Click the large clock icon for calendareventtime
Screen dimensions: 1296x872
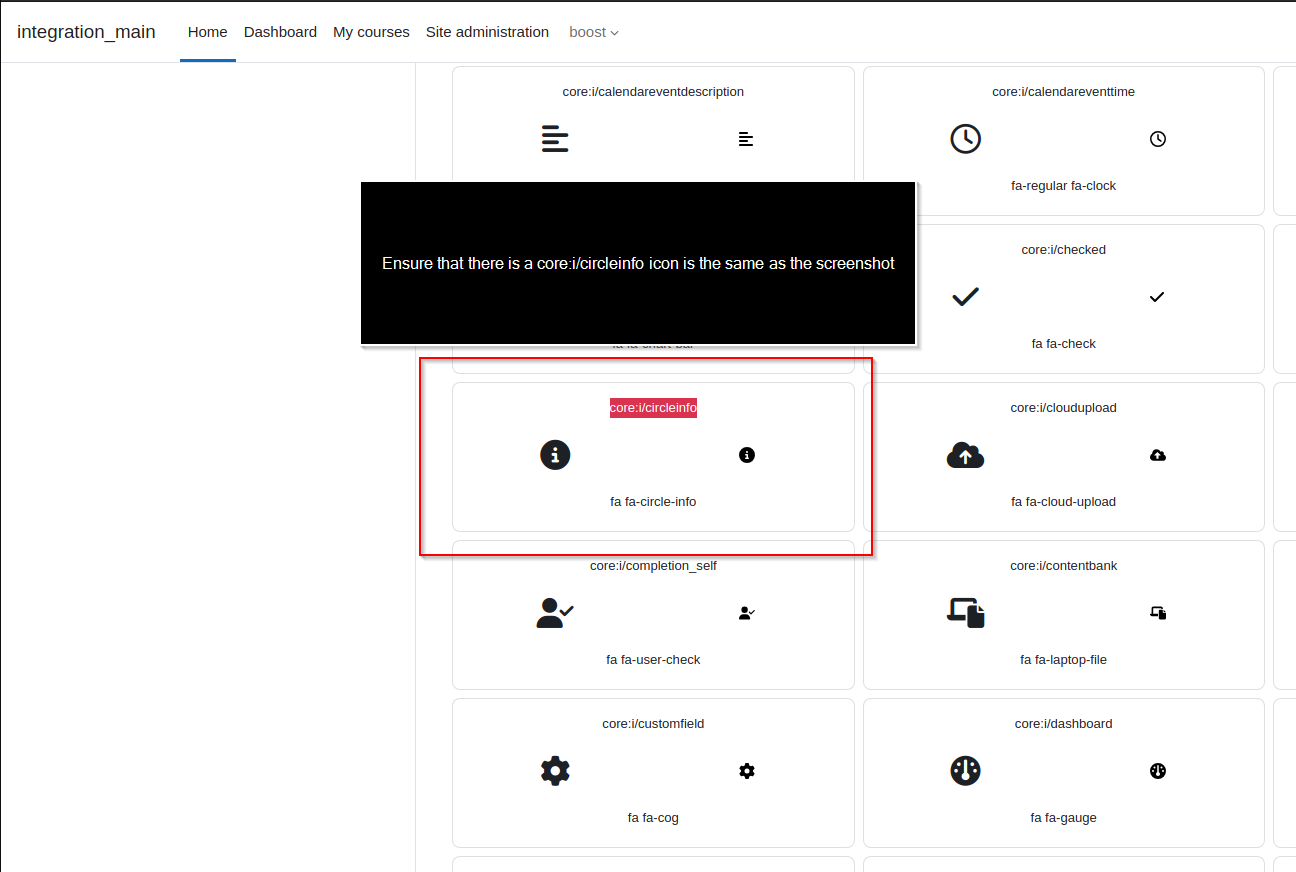(x=965, y=139)
